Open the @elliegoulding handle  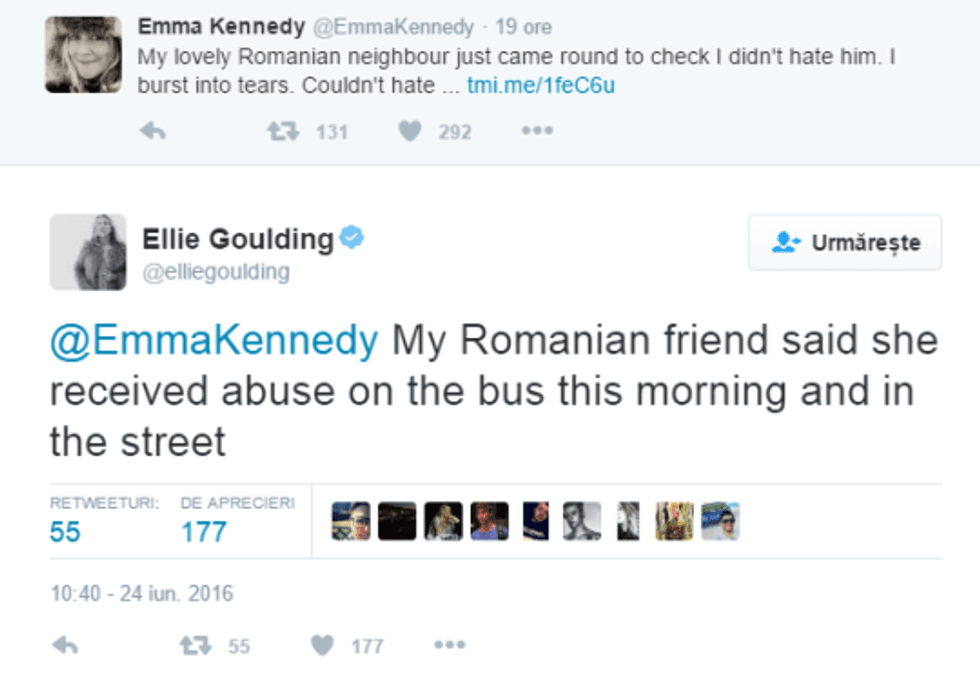point(216,272)
